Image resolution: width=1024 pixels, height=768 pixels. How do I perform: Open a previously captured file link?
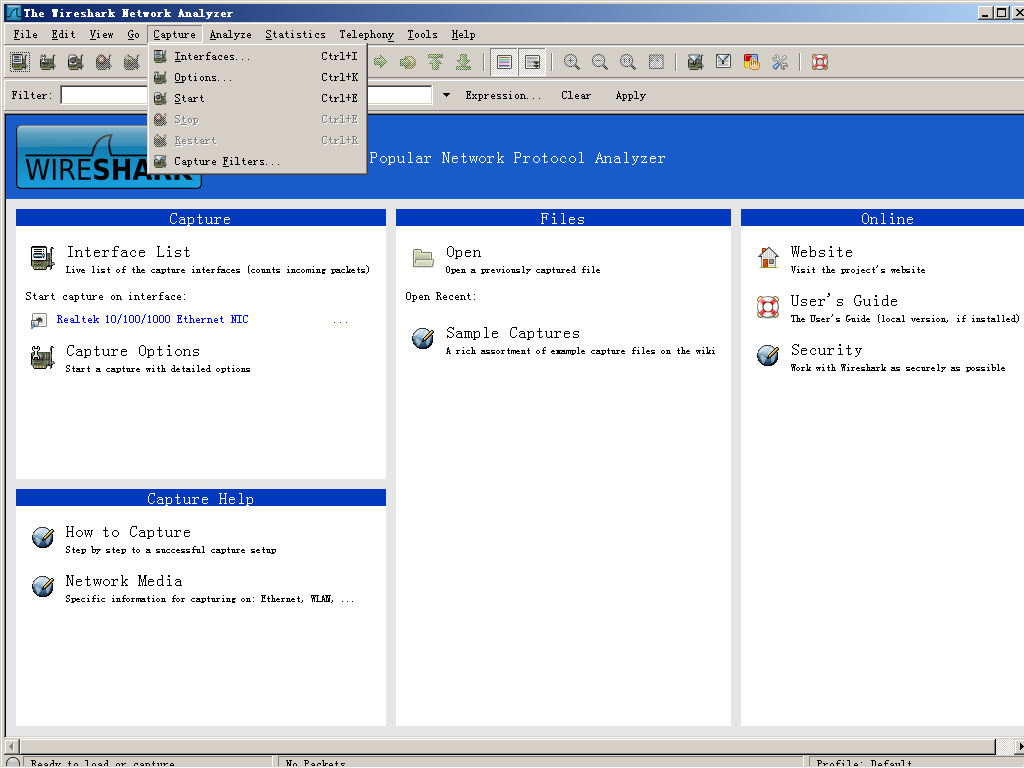click(522, 270)
